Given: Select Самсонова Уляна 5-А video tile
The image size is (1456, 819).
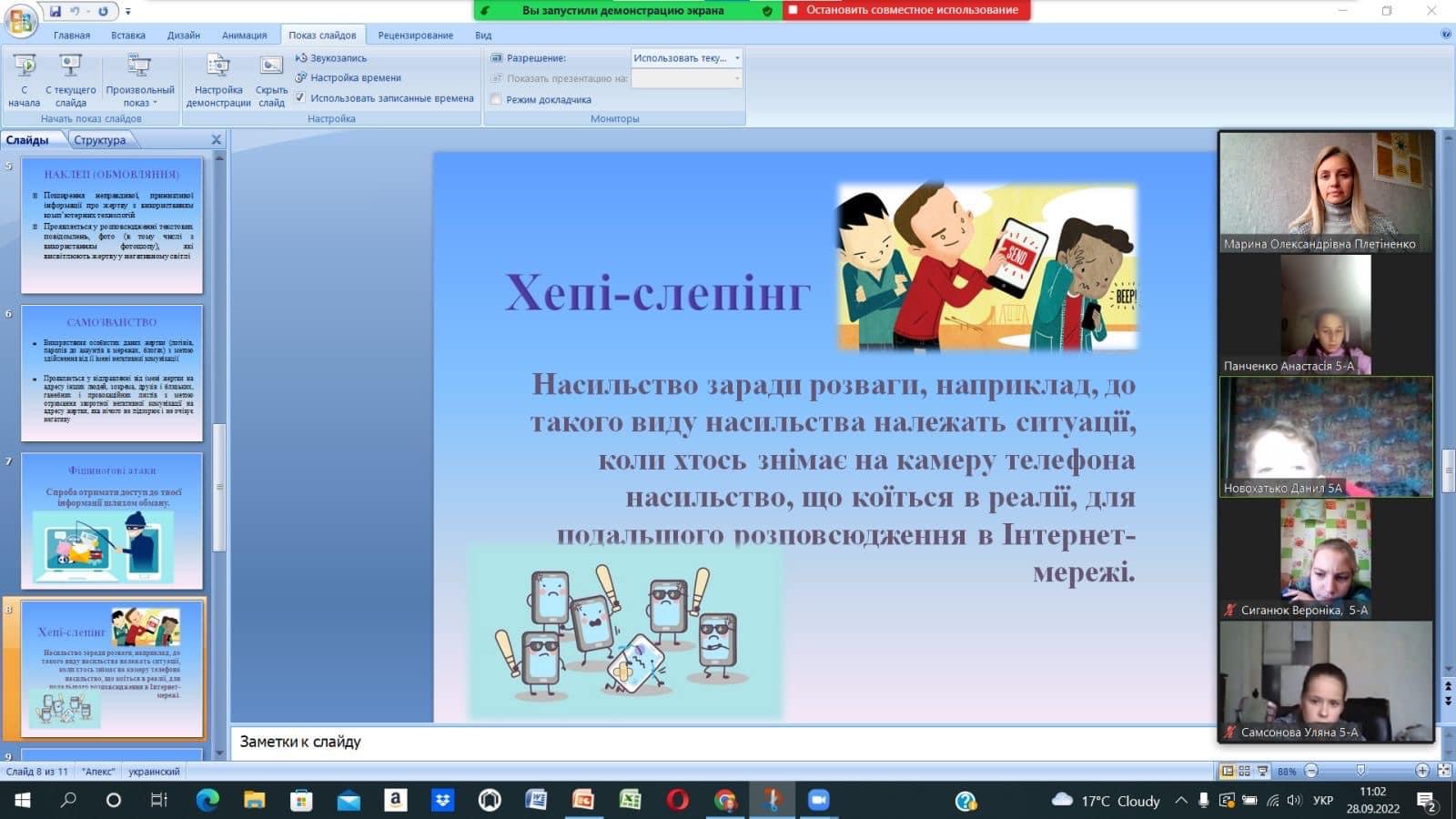Looking at the screenshot, I should tap(1326, 681).
